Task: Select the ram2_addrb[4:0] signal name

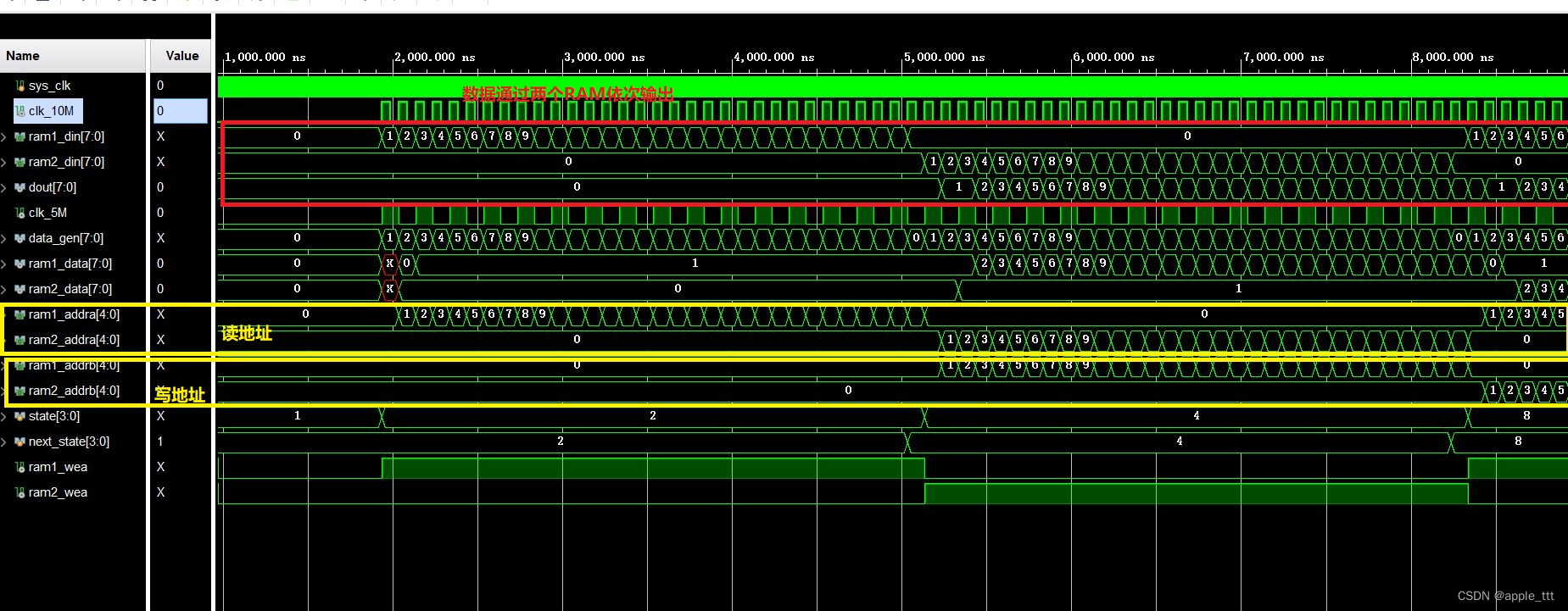Action: [74, 391]
